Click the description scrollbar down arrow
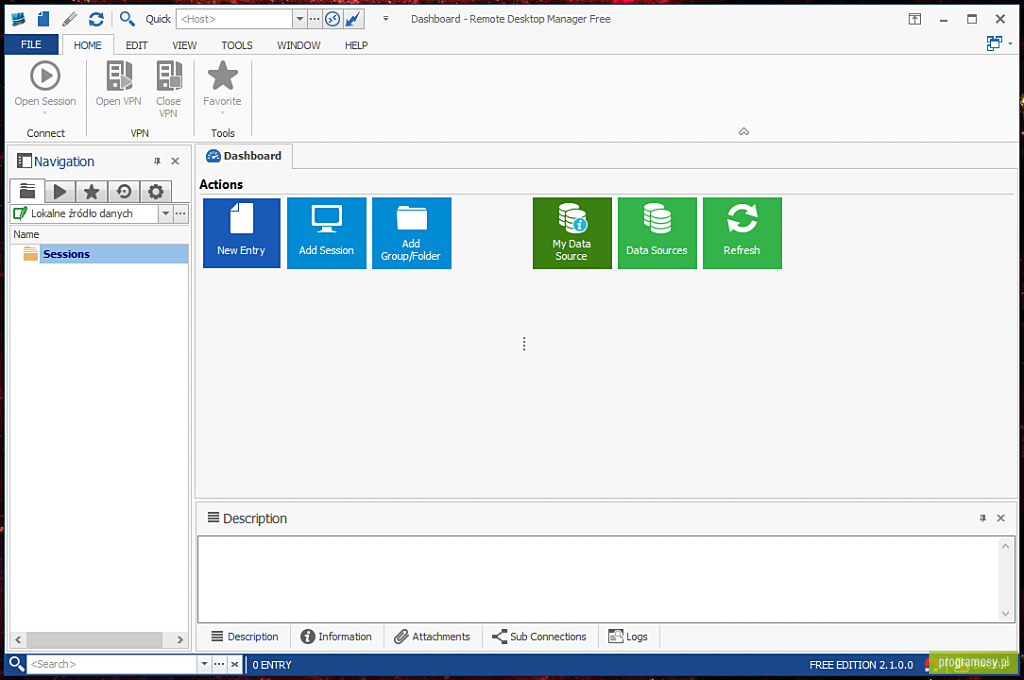 (1006, 613)
